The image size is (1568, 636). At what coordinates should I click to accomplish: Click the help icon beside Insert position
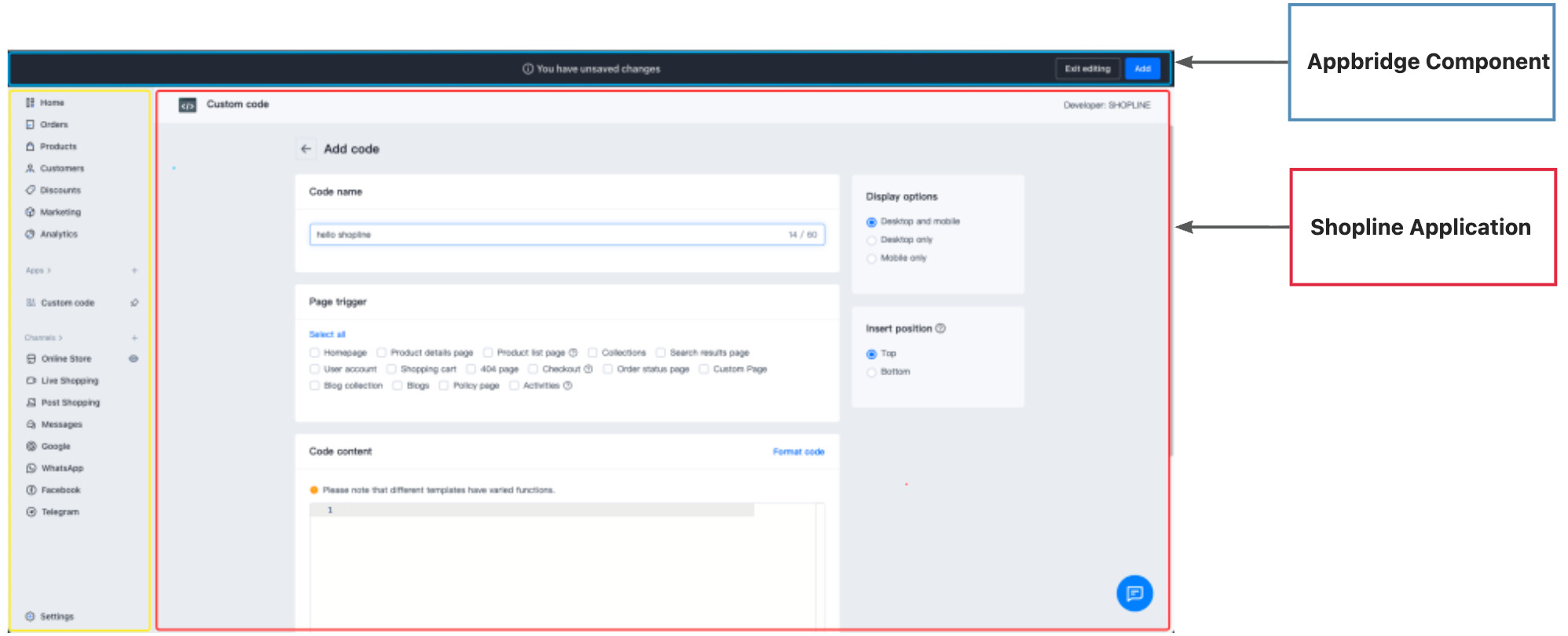coord(941,329)
